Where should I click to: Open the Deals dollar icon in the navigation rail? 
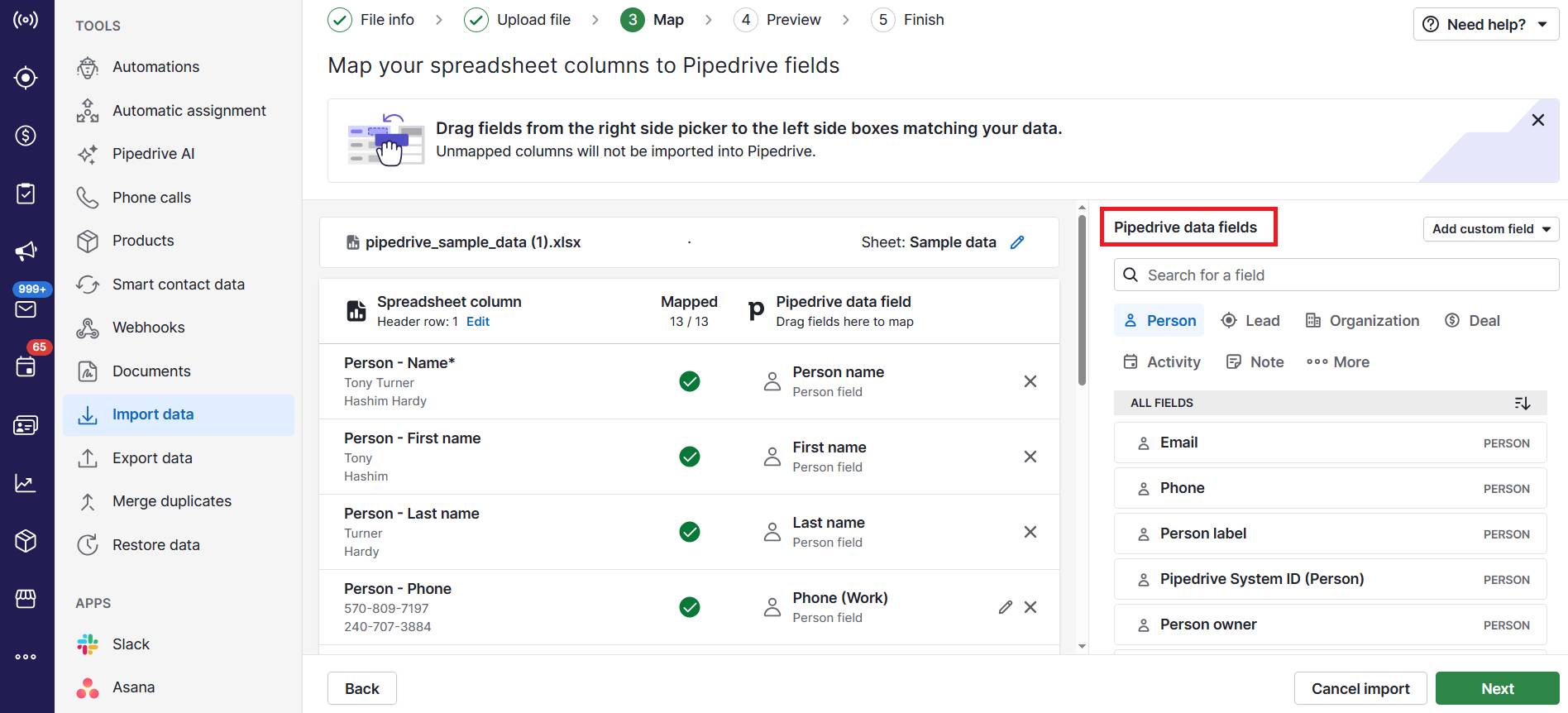pyautogui.click(x=26, y=136)
